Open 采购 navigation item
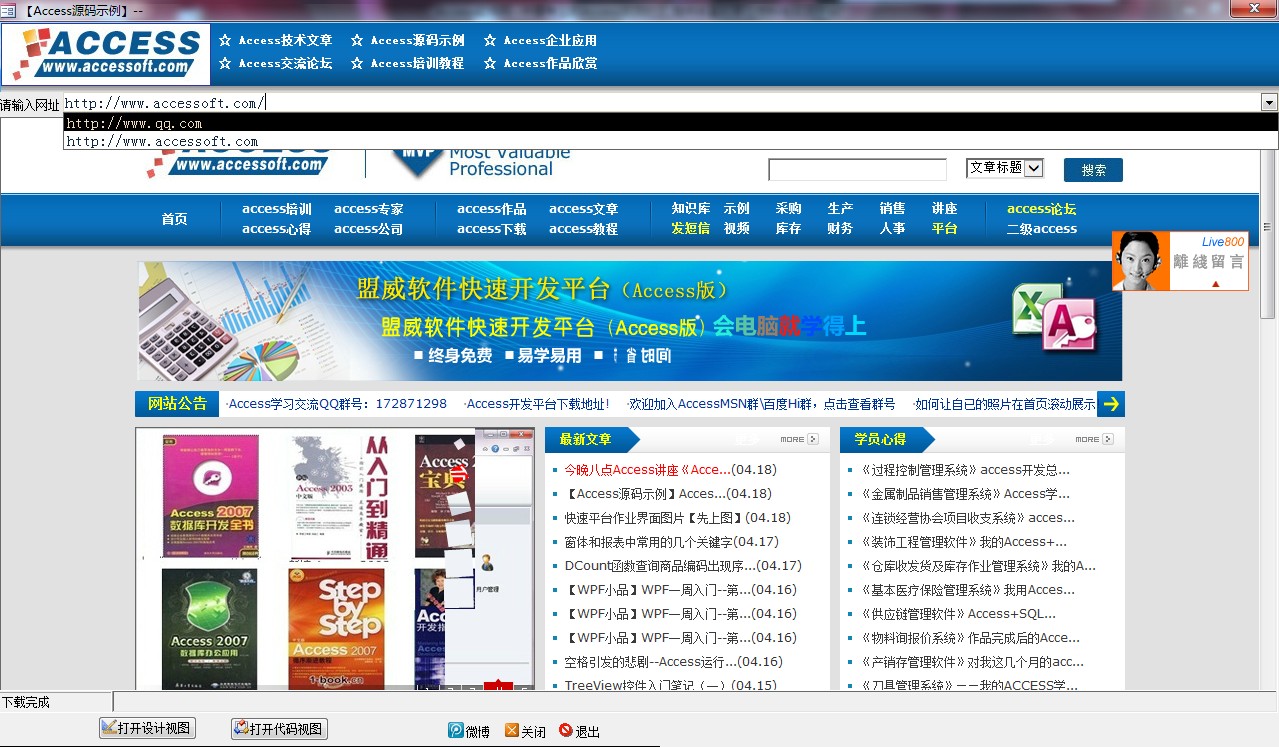Image resolution: width=1279 pixels, height=747 pixels. tap(789, 209)
